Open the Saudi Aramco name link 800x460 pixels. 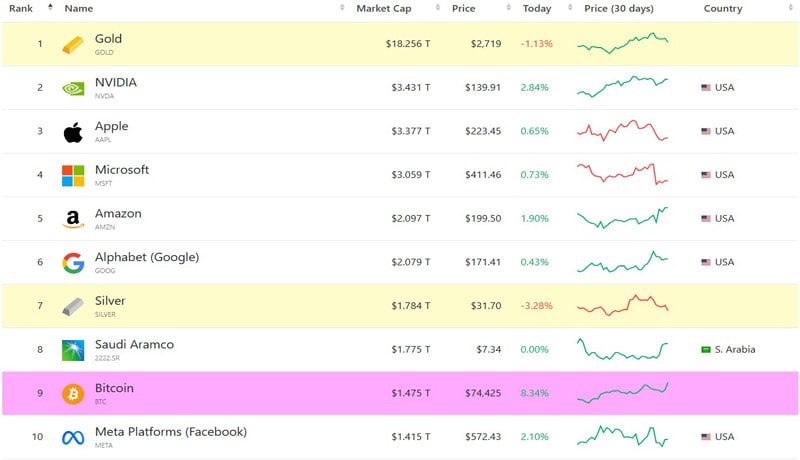[134, 345]
